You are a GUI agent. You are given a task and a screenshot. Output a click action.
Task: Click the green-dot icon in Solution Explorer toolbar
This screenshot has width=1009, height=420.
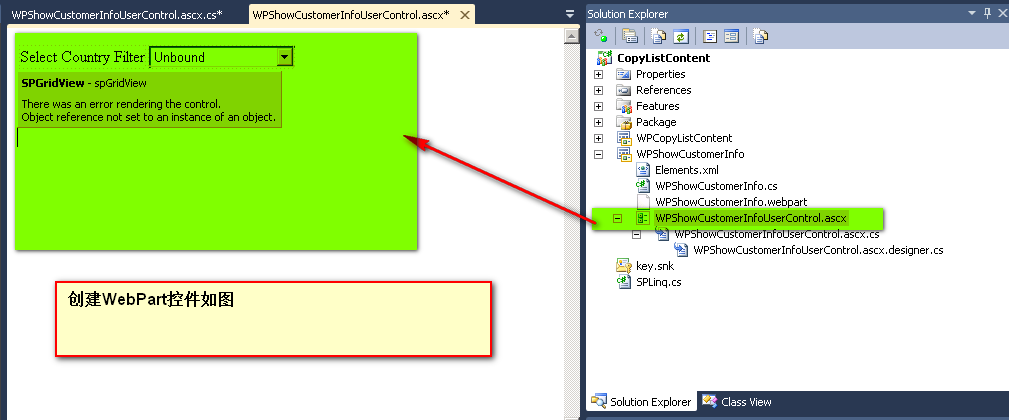(600, 36)
